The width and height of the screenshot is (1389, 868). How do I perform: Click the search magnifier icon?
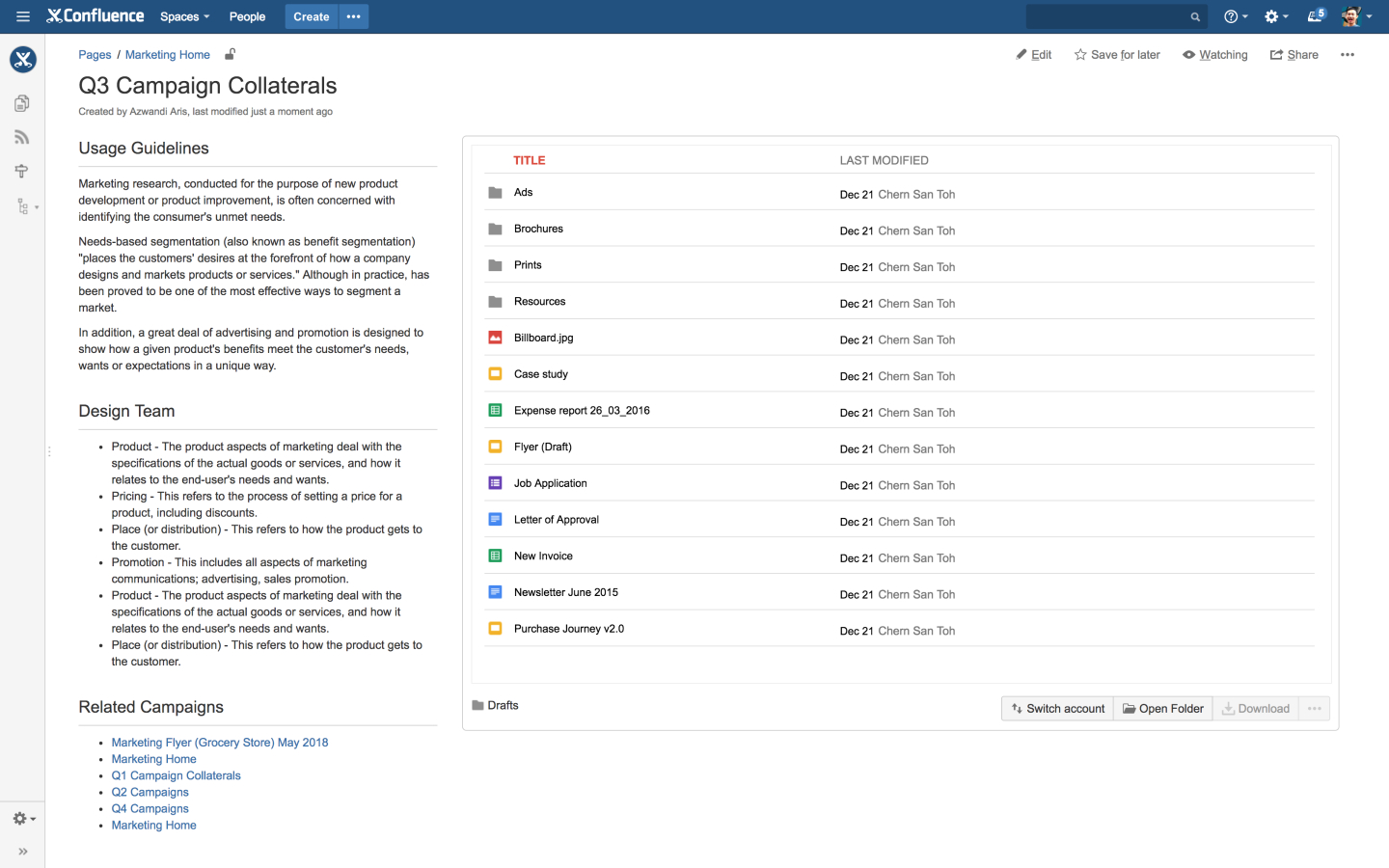(1195, 16)
